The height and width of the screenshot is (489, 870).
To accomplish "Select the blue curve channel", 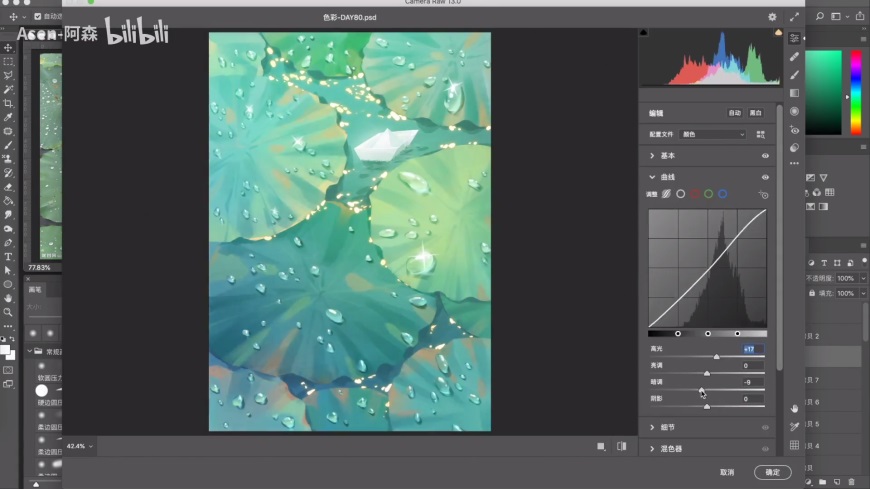I will (722, 194).
